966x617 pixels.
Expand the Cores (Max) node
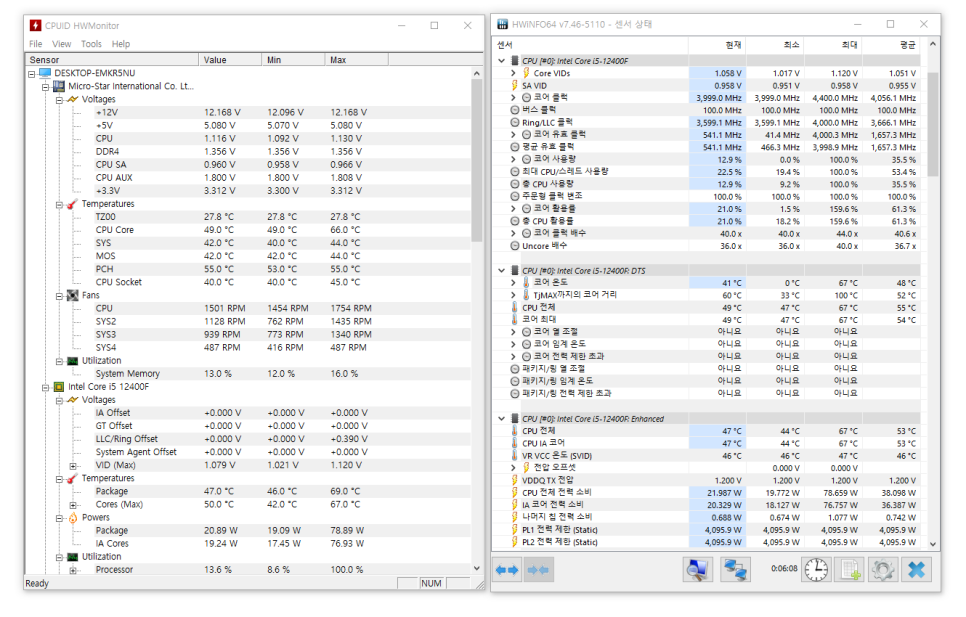click(73, 505)
